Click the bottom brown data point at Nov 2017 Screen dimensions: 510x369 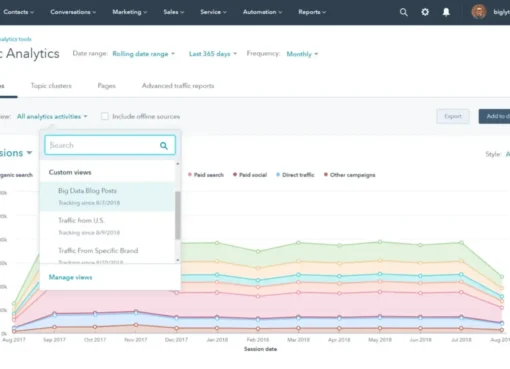[136, 324]
